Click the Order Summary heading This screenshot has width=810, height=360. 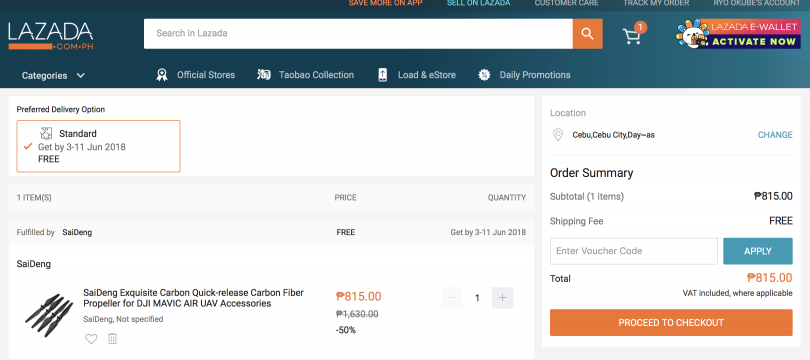[591, 173]
